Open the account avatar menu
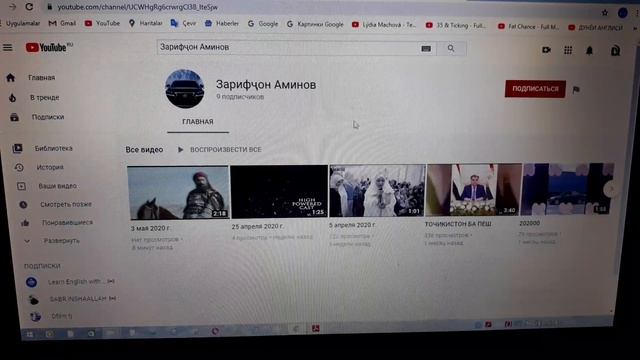This screenshot has width=640, height=360. 615,51
